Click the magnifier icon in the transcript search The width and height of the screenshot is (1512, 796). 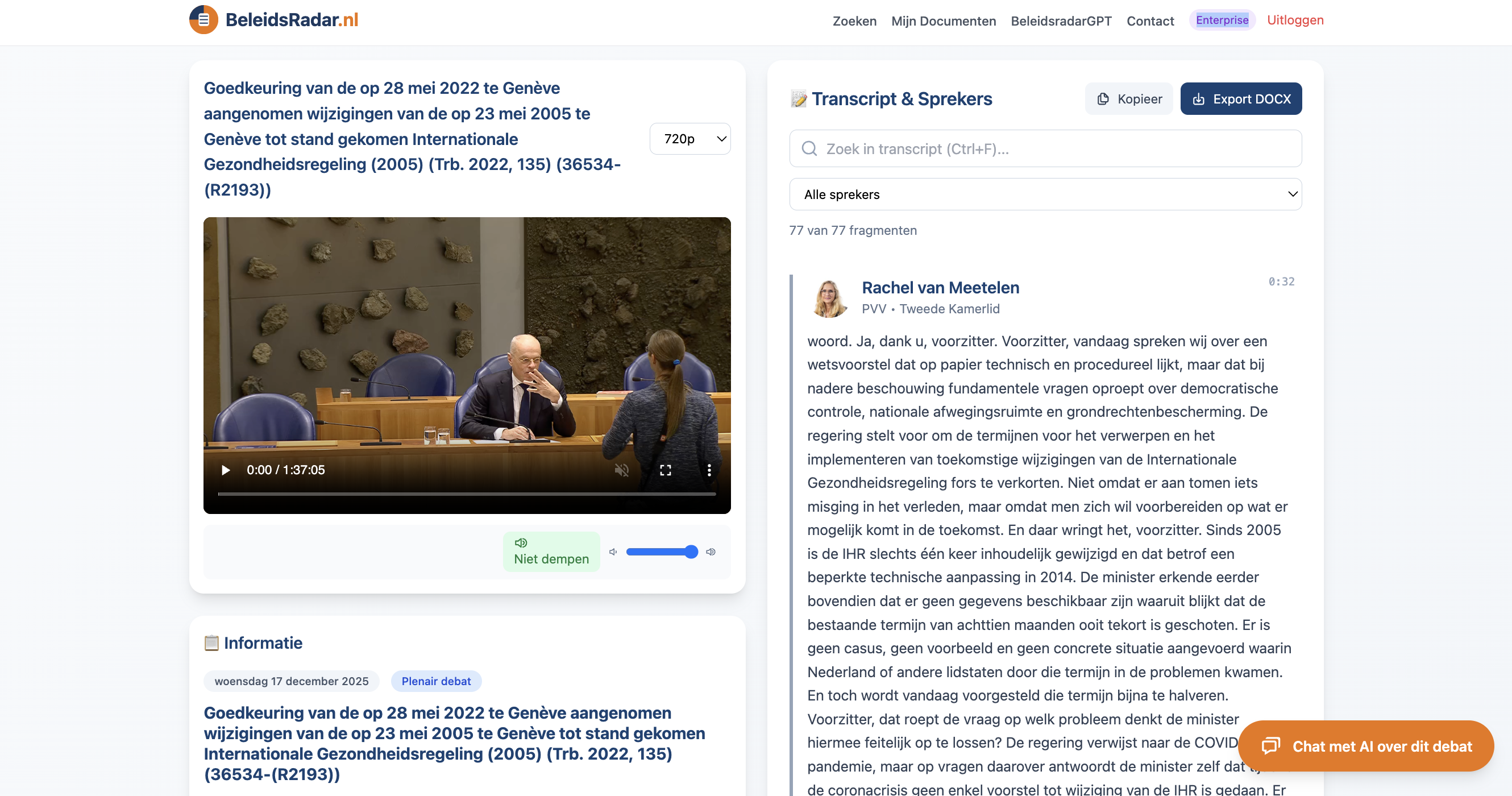tap(810, 148)
